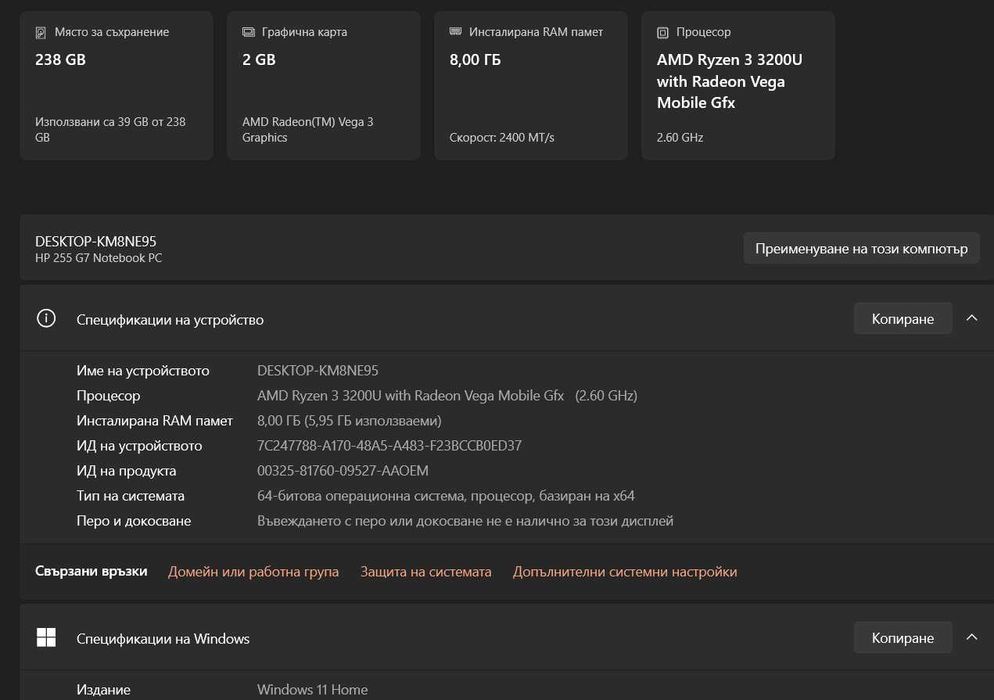
Task: Select product ID 00325-81760-09527-AAOEM
Action: [x=342, y=470]
